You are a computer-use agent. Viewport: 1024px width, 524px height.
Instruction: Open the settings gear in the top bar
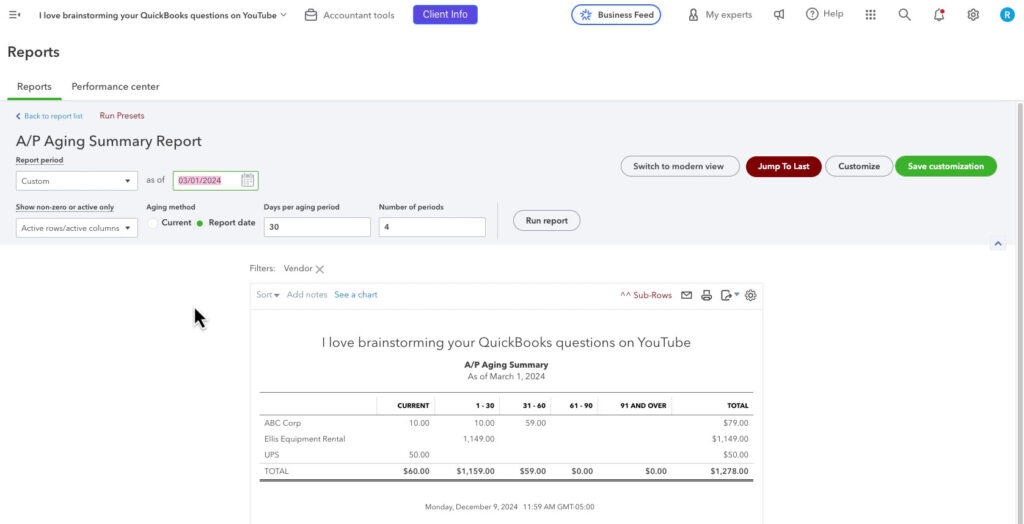click(x=973, y=14)
